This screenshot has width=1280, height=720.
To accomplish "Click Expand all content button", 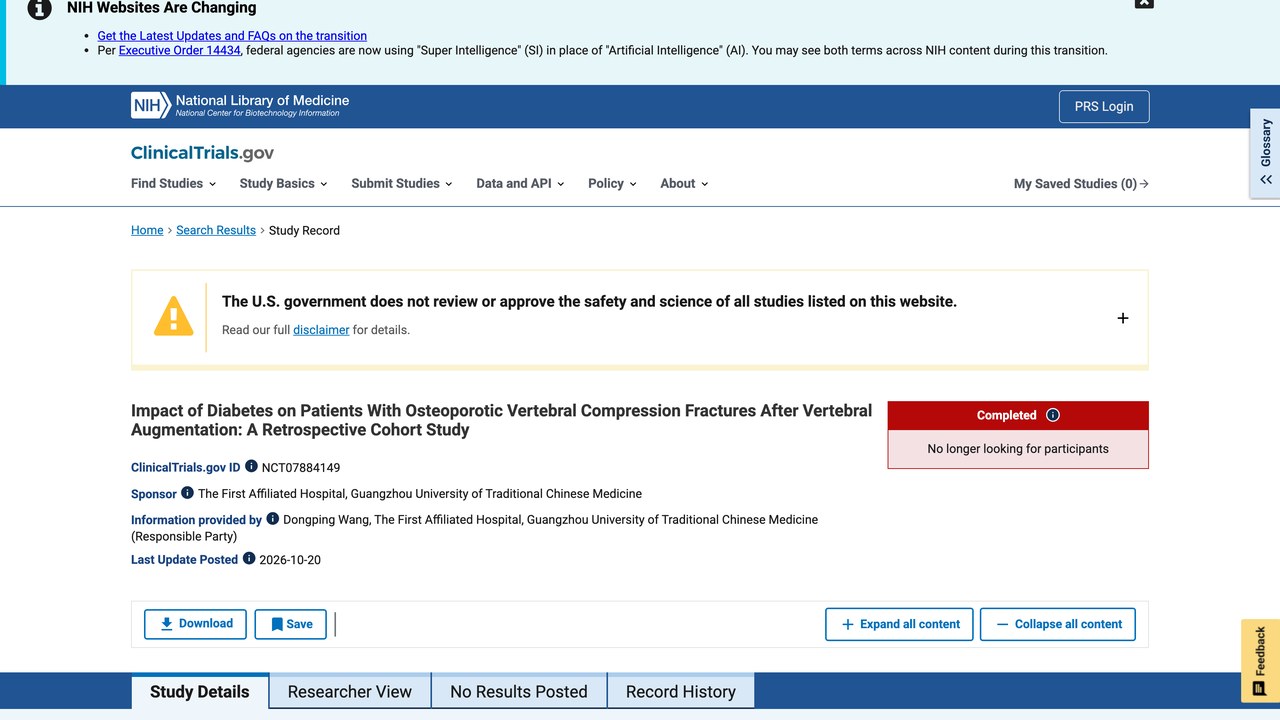I will [899, 624].
